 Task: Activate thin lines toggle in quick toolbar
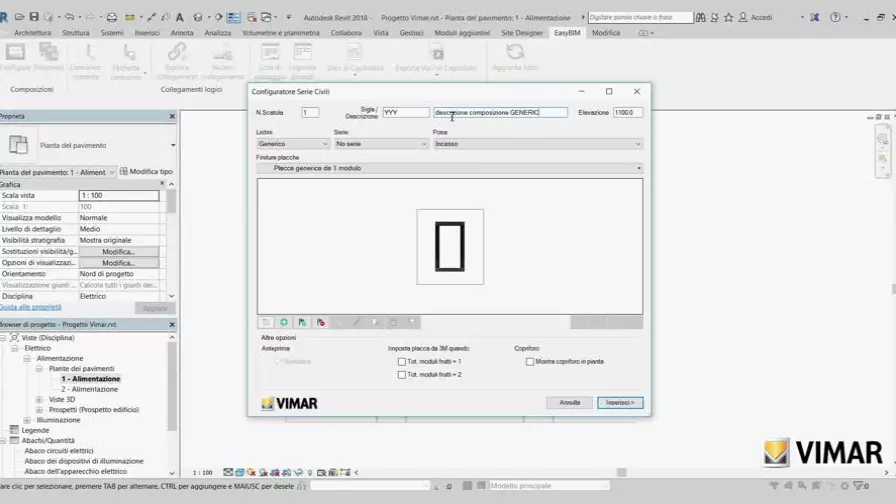pos(234,17)
